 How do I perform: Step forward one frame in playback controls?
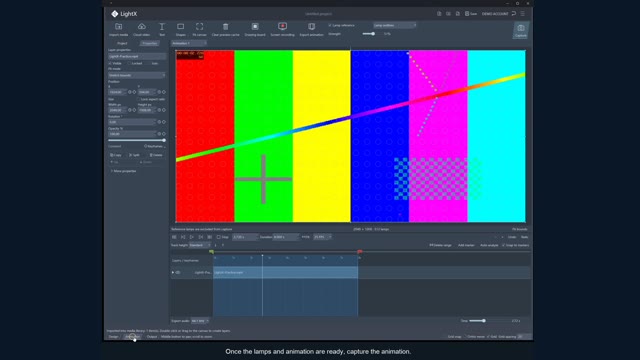point(201,237)
